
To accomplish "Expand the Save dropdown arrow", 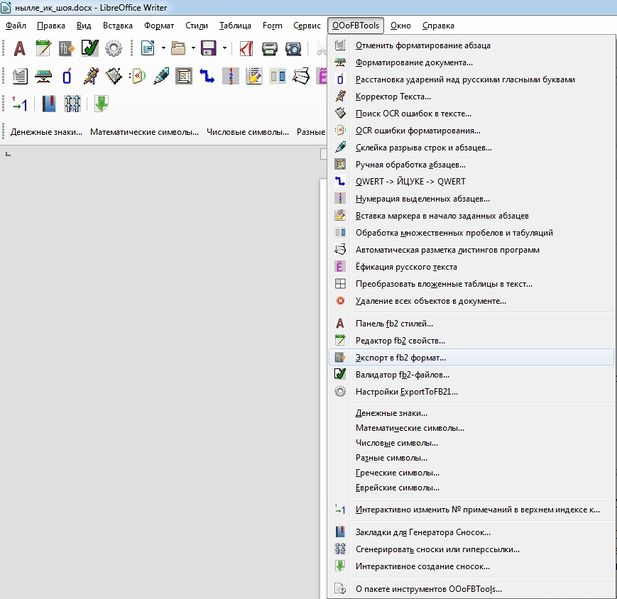I will point(224,48).
